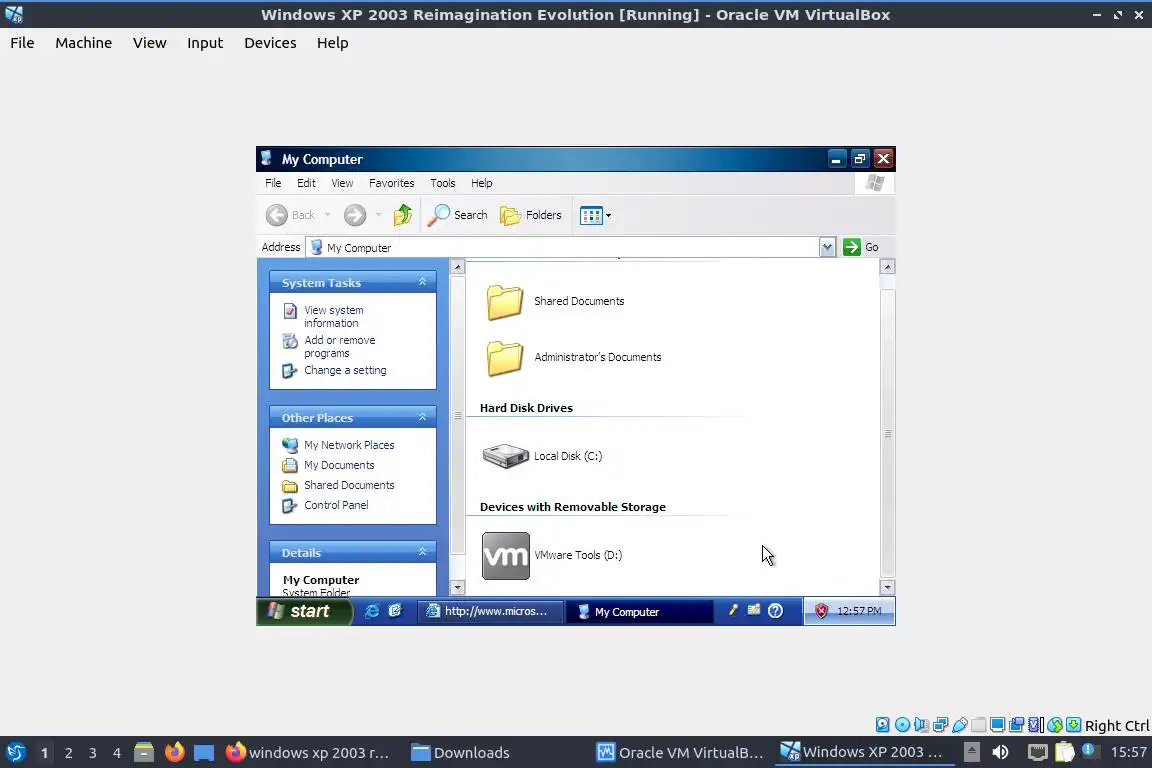Expand the Address bar dropdown
The image size is (1152, 768).
(827, 247)
